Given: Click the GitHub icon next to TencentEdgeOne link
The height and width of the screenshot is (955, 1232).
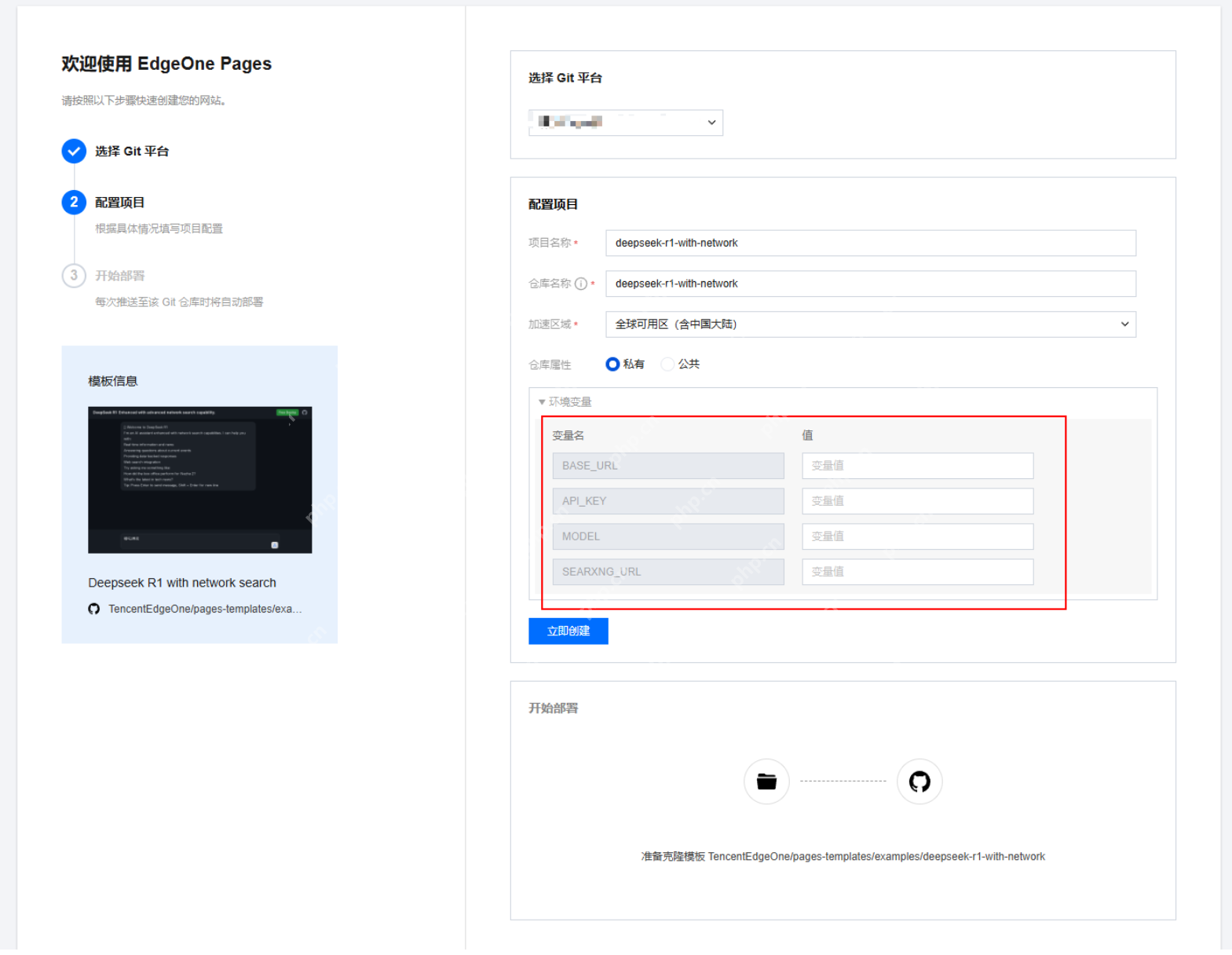Looking at the screenshot, I should [x=94, y=609].
